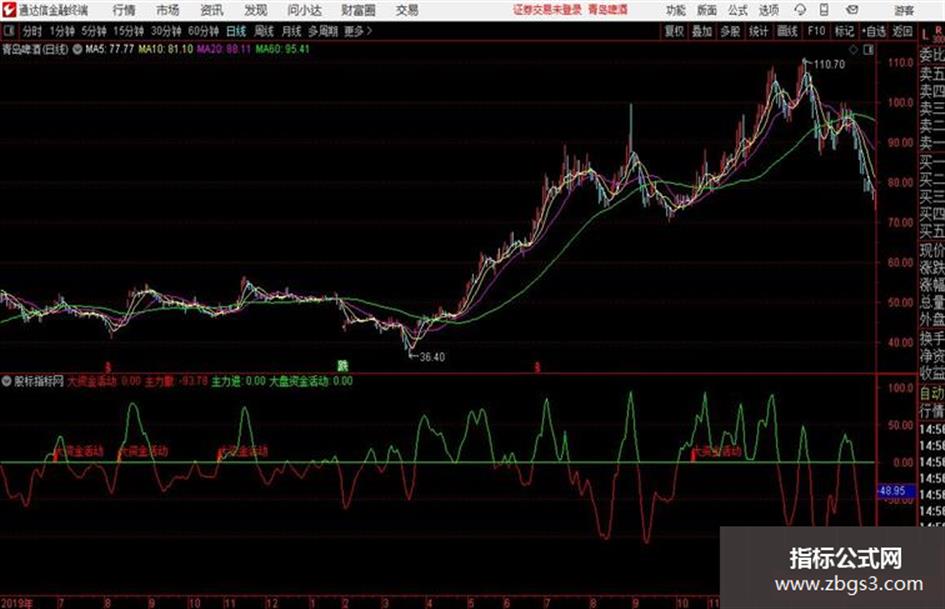Click the 110.70 high price label
945x609 pixels.
(829, 64)
